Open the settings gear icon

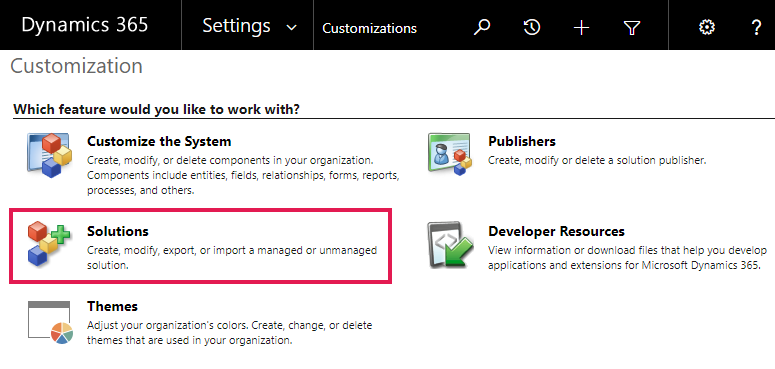[x=707, y=28]
